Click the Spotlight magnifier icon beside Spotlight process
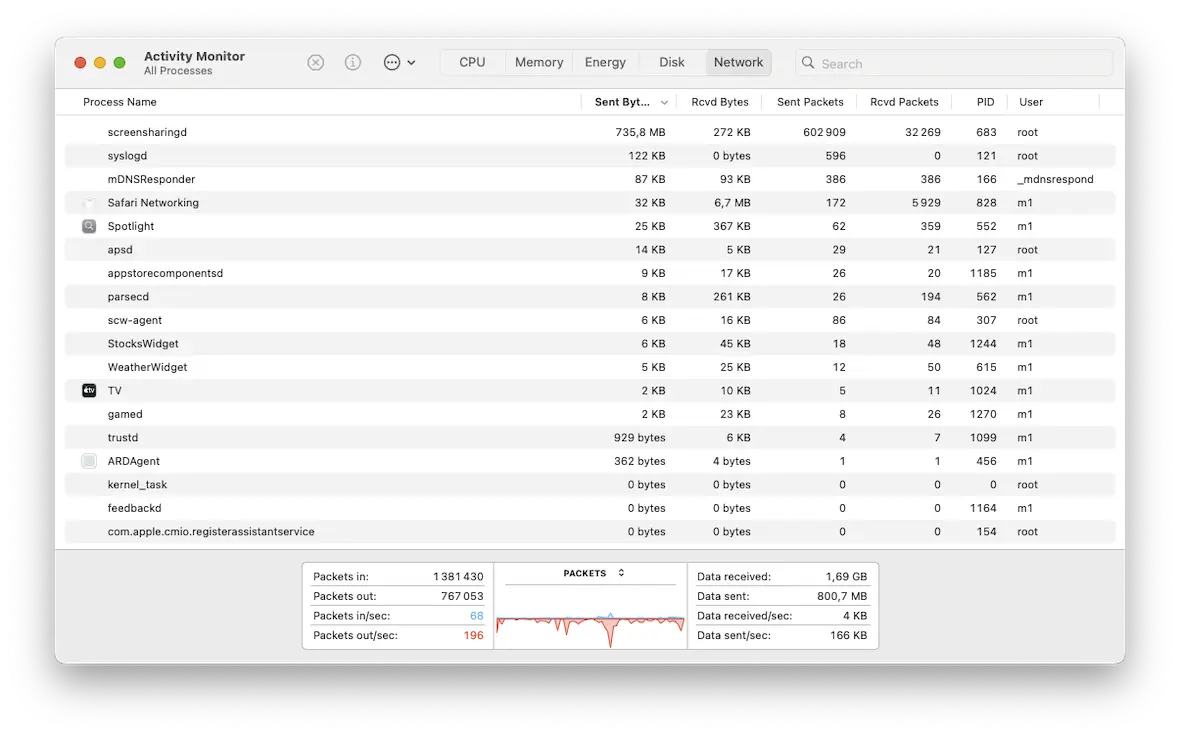 tap(90, 226)
